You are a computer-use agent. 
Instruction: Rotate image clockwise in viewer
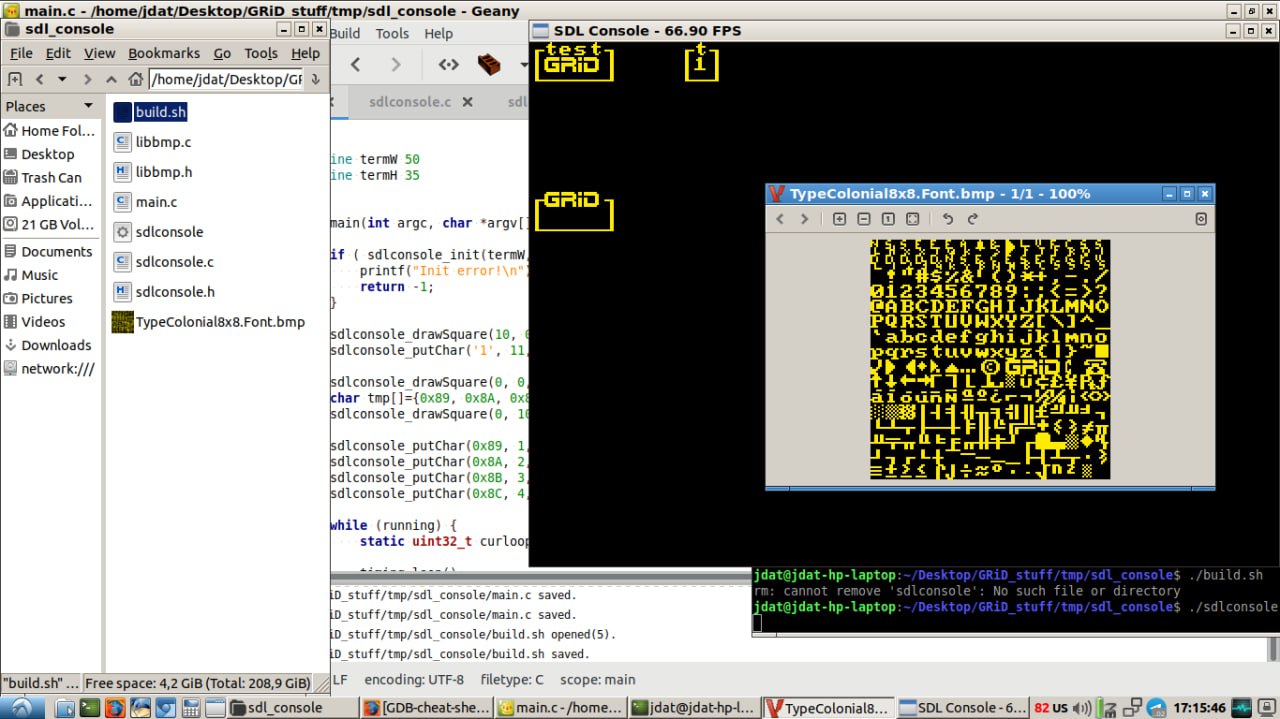tap(972, 219)
